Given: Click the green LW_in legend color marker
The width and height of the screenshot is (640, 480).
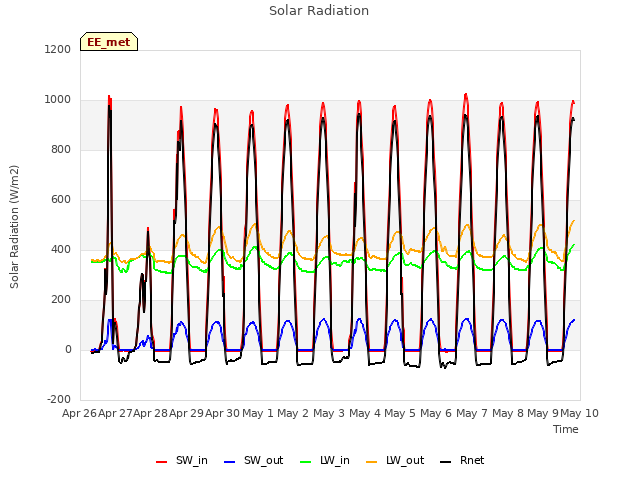Looking at the screenshot, I should [306, 462].
